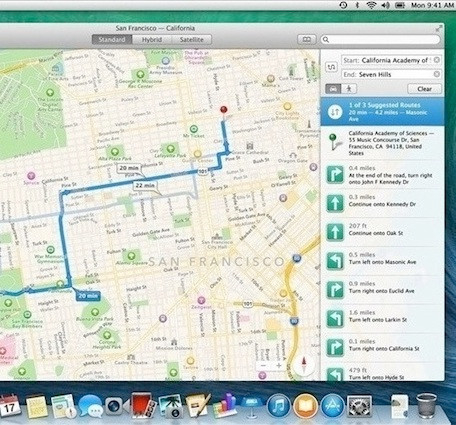Clear the Start field with its x icon

point(436,60)
